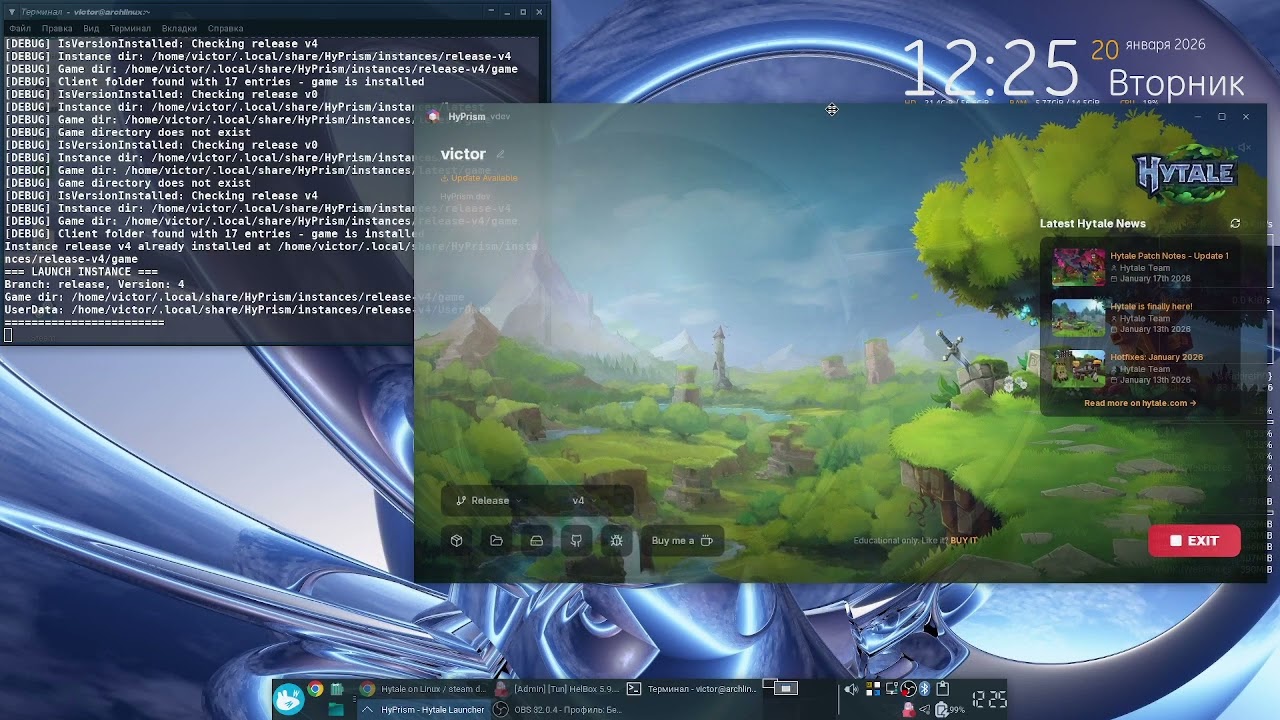The image size is (1280, 720).
Task: Click the Patch Notes news thumbnail
Action: (1078, 267)
